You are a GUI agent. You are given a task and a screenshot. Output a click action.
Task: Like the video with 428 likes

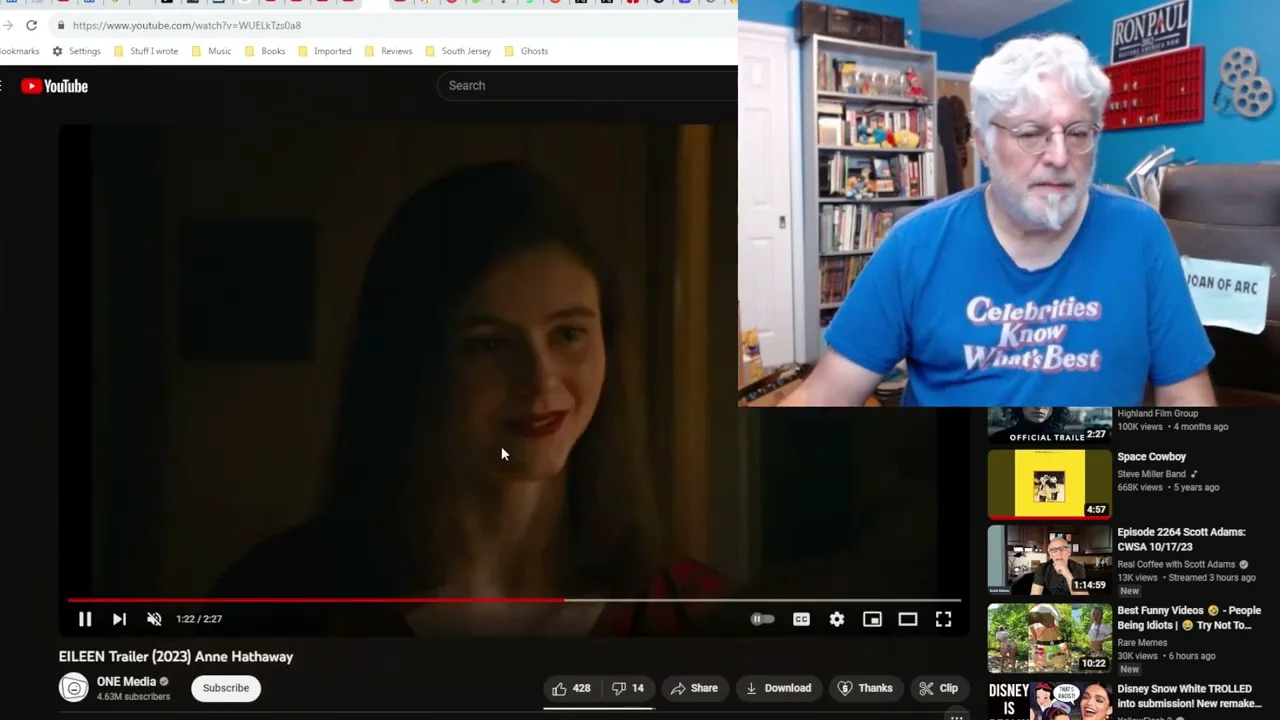tap(571, 688)
